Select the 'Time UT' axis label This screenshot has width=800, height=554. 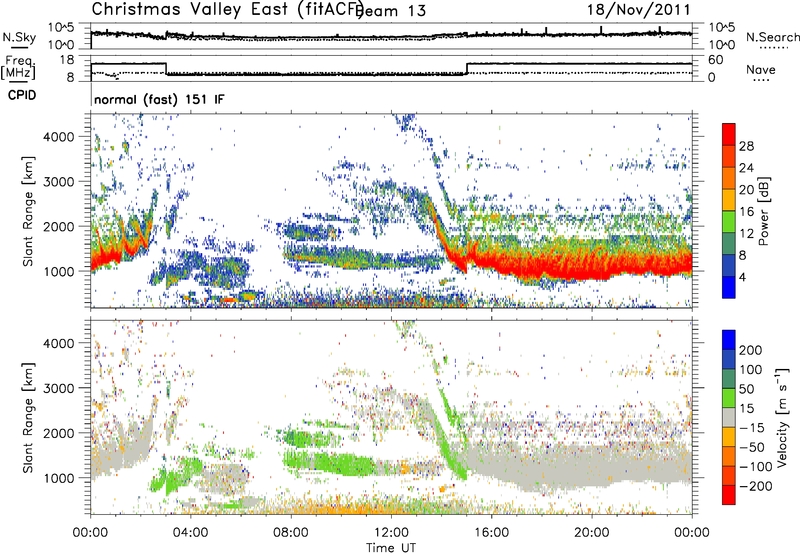[x=391, y=548]
